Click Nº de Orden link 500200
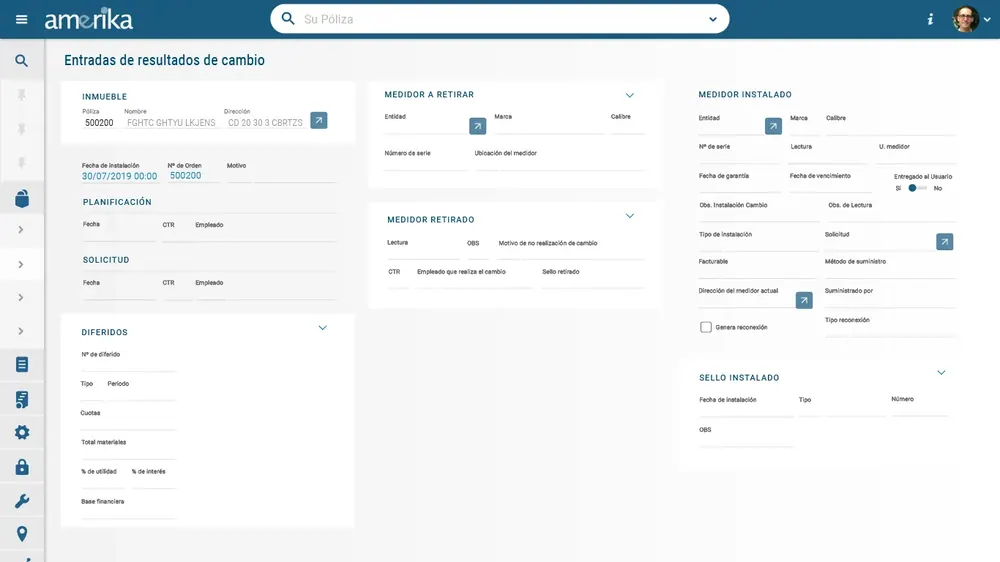This screenshot has height=562, width=1000. (186, 175)
